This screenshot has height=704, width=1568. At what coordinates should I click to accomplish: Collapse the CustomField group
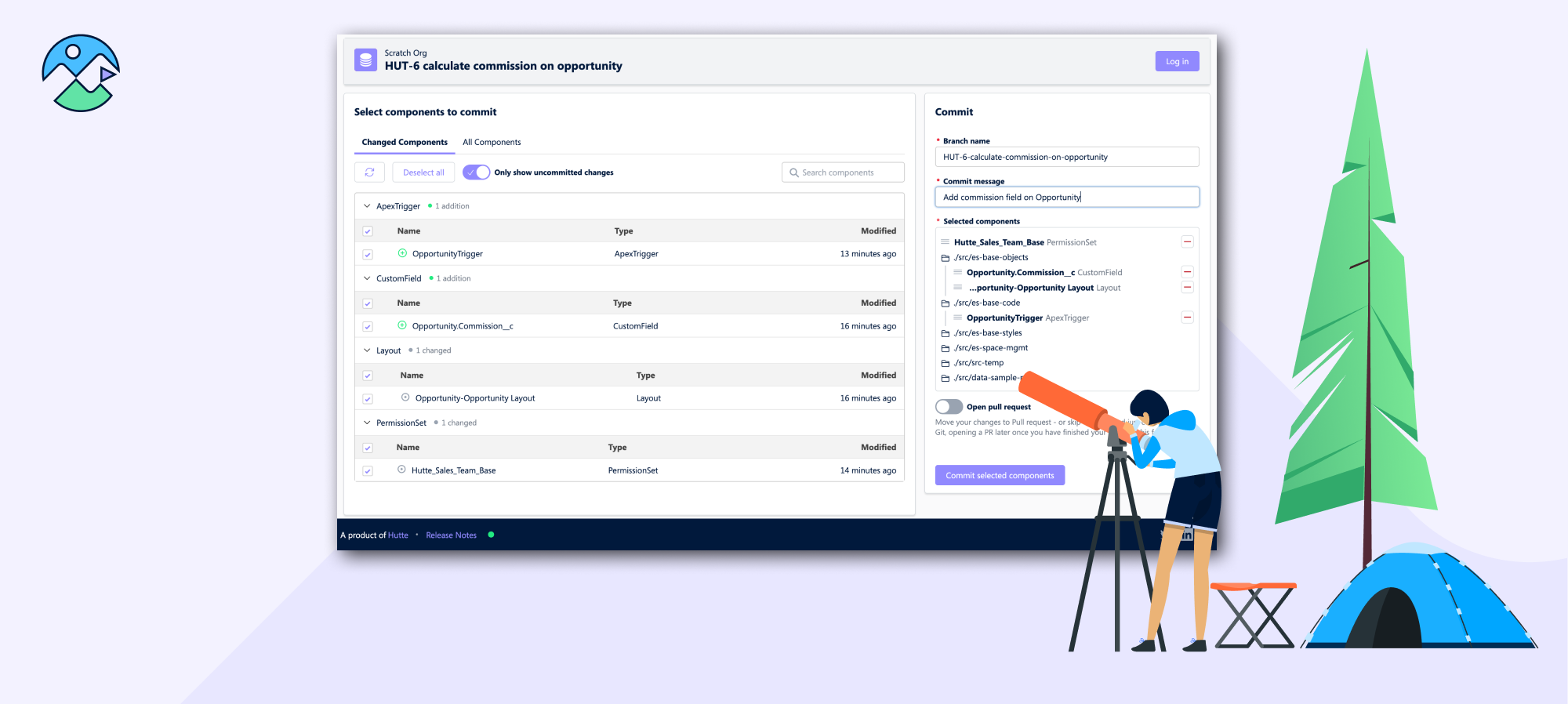click(367, 278)
